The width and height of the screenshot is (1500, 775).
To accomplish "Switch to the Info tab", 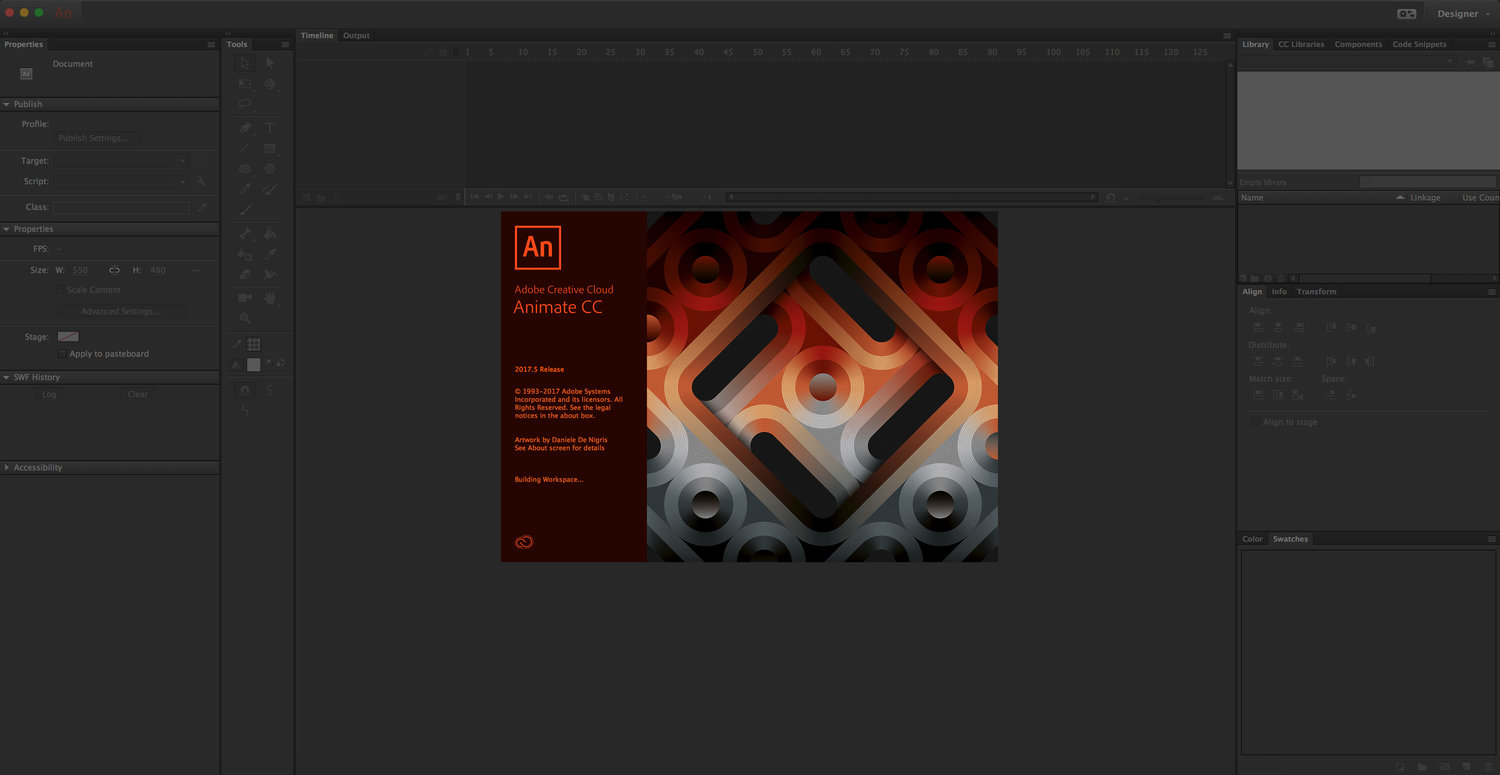I will (x=1279, y=292).
